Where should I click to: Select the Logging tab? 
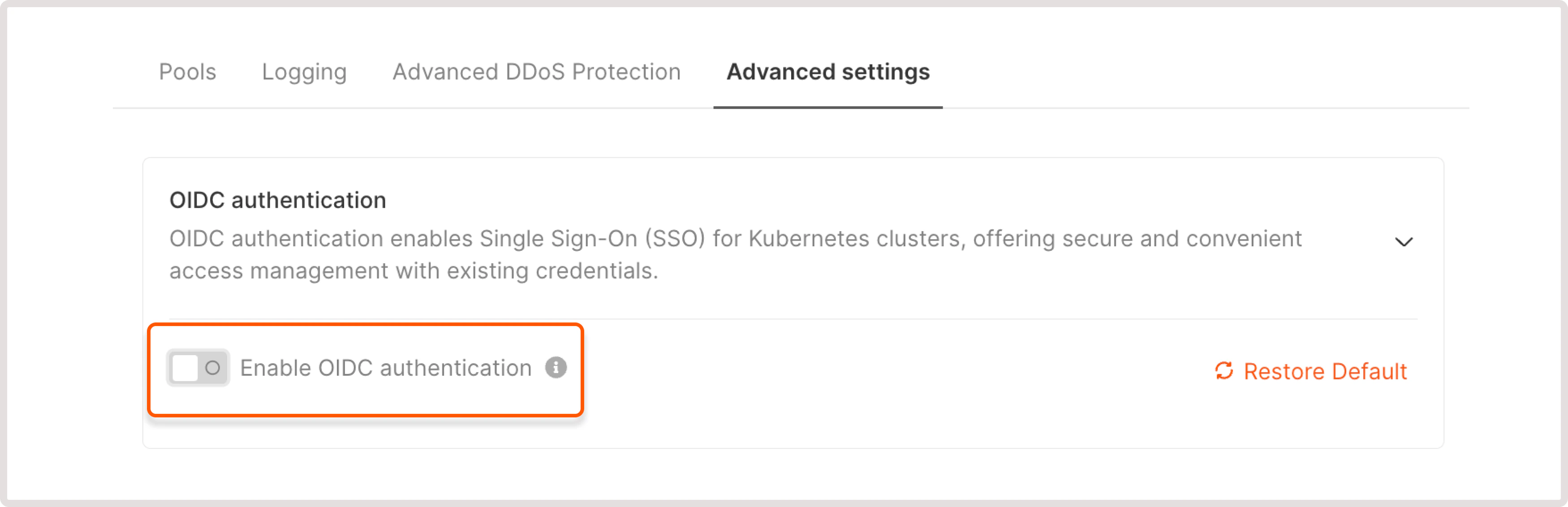tap(304, 72)
